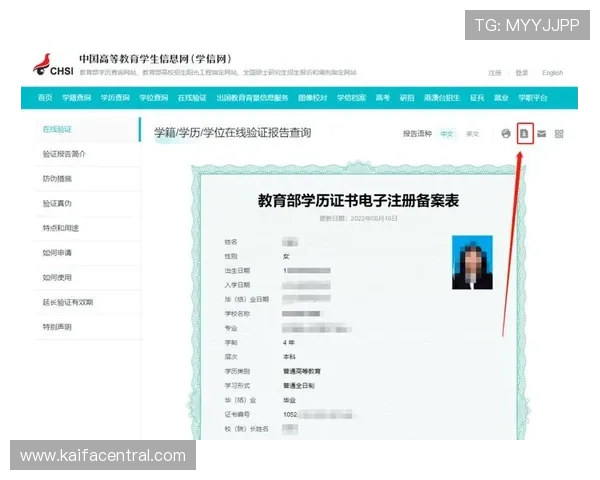Open 出国教育背景信息服务 menu item
This screenshot has width=600, height=480.
point(252,98)
